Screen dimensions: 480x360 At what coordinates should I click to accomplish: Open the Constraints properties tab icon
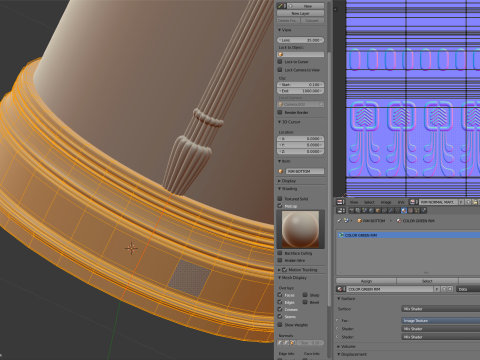(x=384, y=210)
